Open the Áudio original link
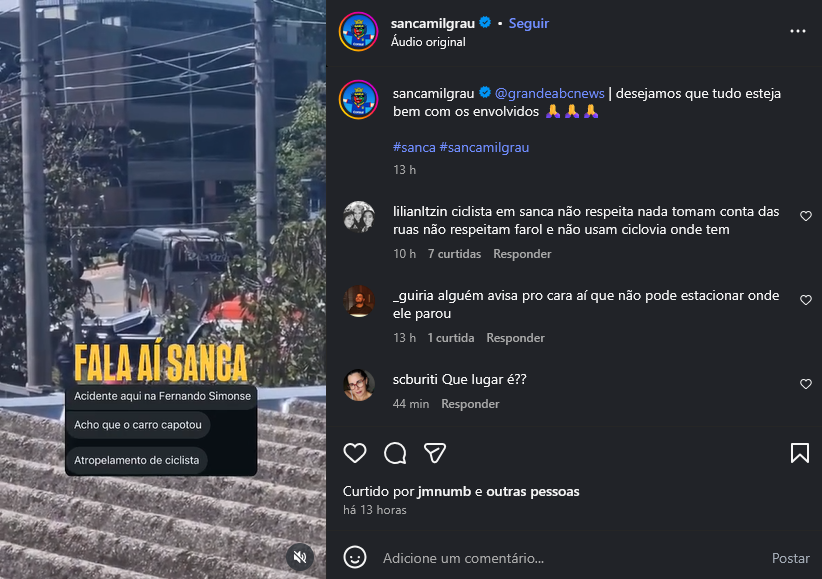822x579 pixels. click(428, 42)
